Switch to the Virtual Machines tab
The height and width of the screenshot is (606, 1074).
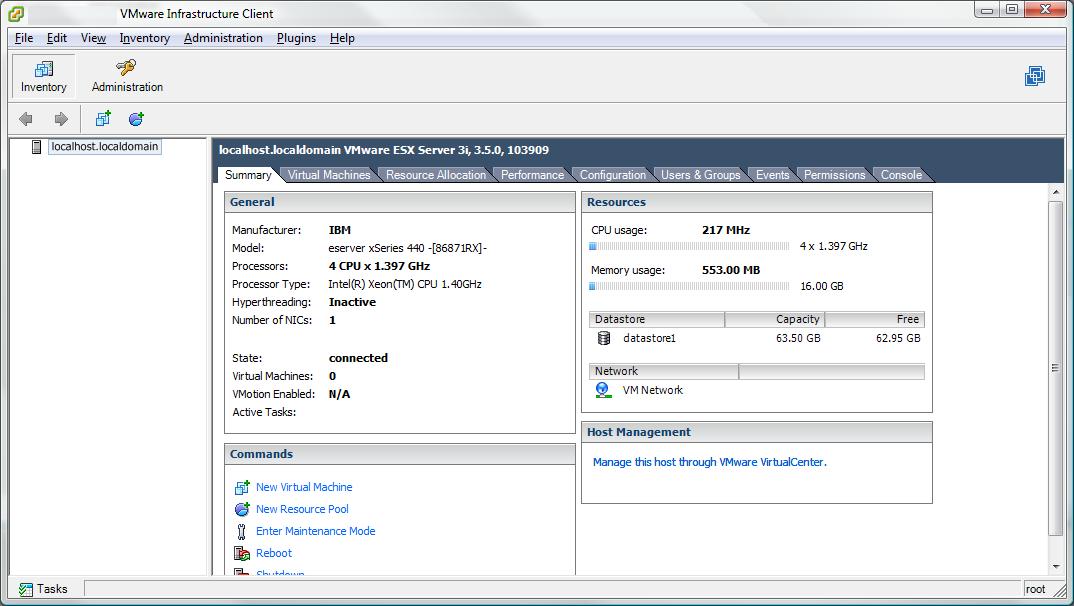pos(328,175)
